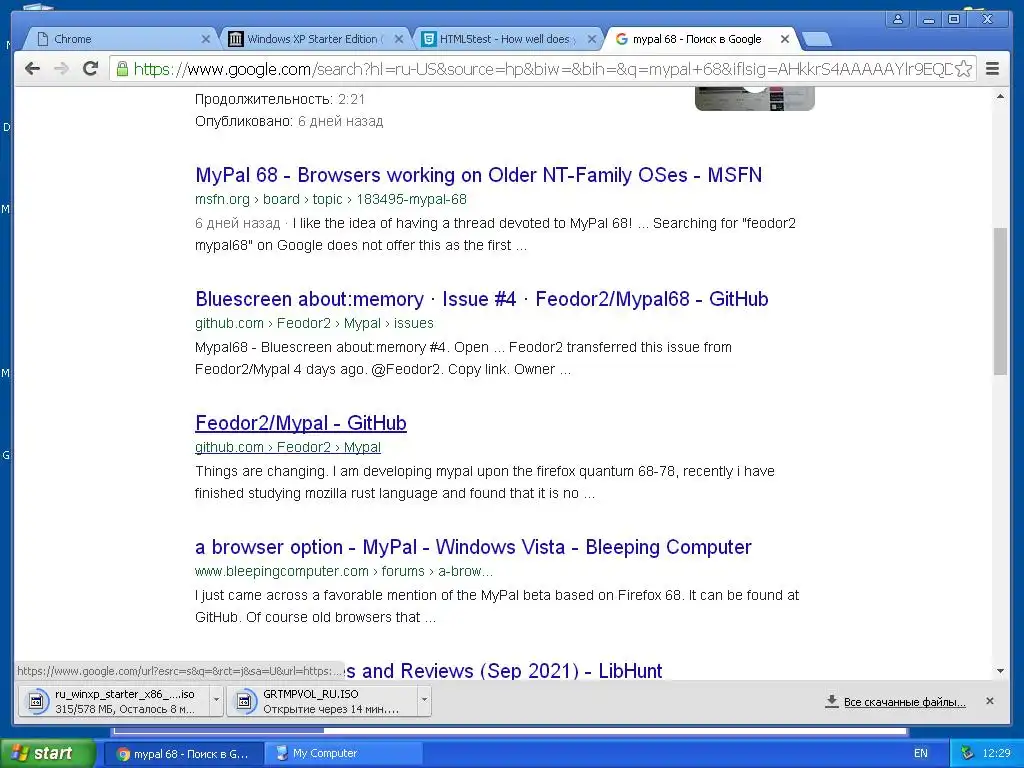
Task: Click GRTMPVOL_RU.ISO file icon
Action: tap(244, 701)
